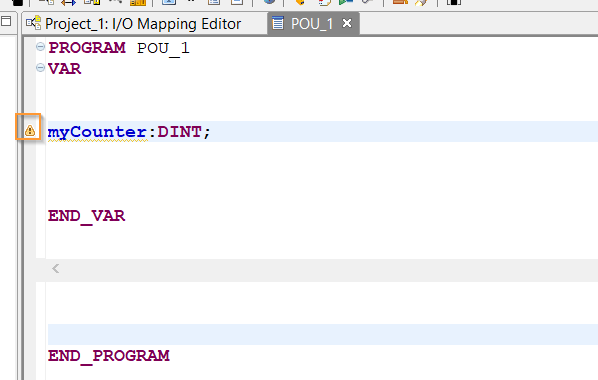Collapse the VAR block fold marker
The height and width of the screenshot is (380, 598).
coord(40,68)
